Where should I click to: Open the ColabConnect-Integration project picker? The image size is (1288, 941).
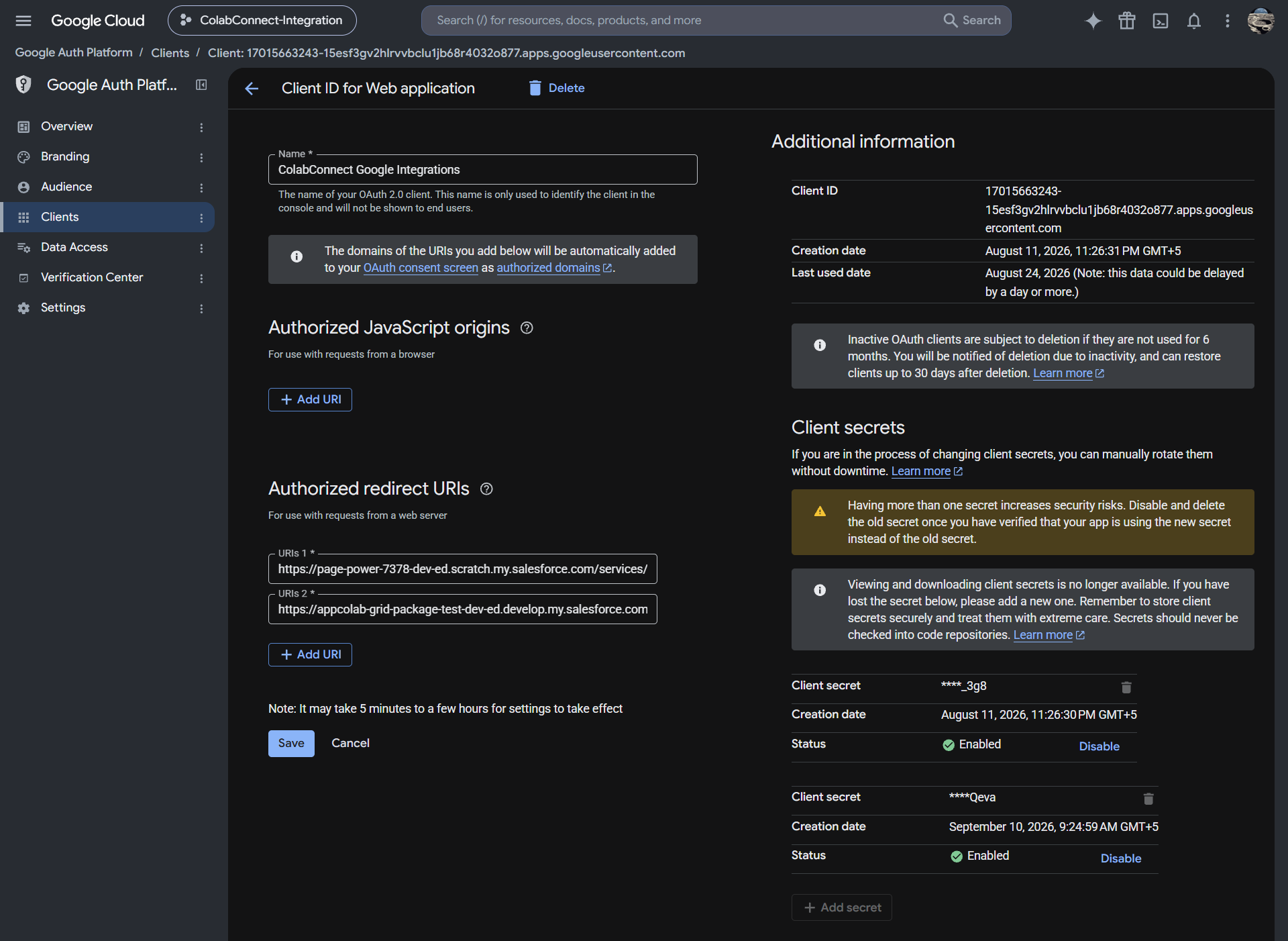pyautogui.click(x=262, y=21)
